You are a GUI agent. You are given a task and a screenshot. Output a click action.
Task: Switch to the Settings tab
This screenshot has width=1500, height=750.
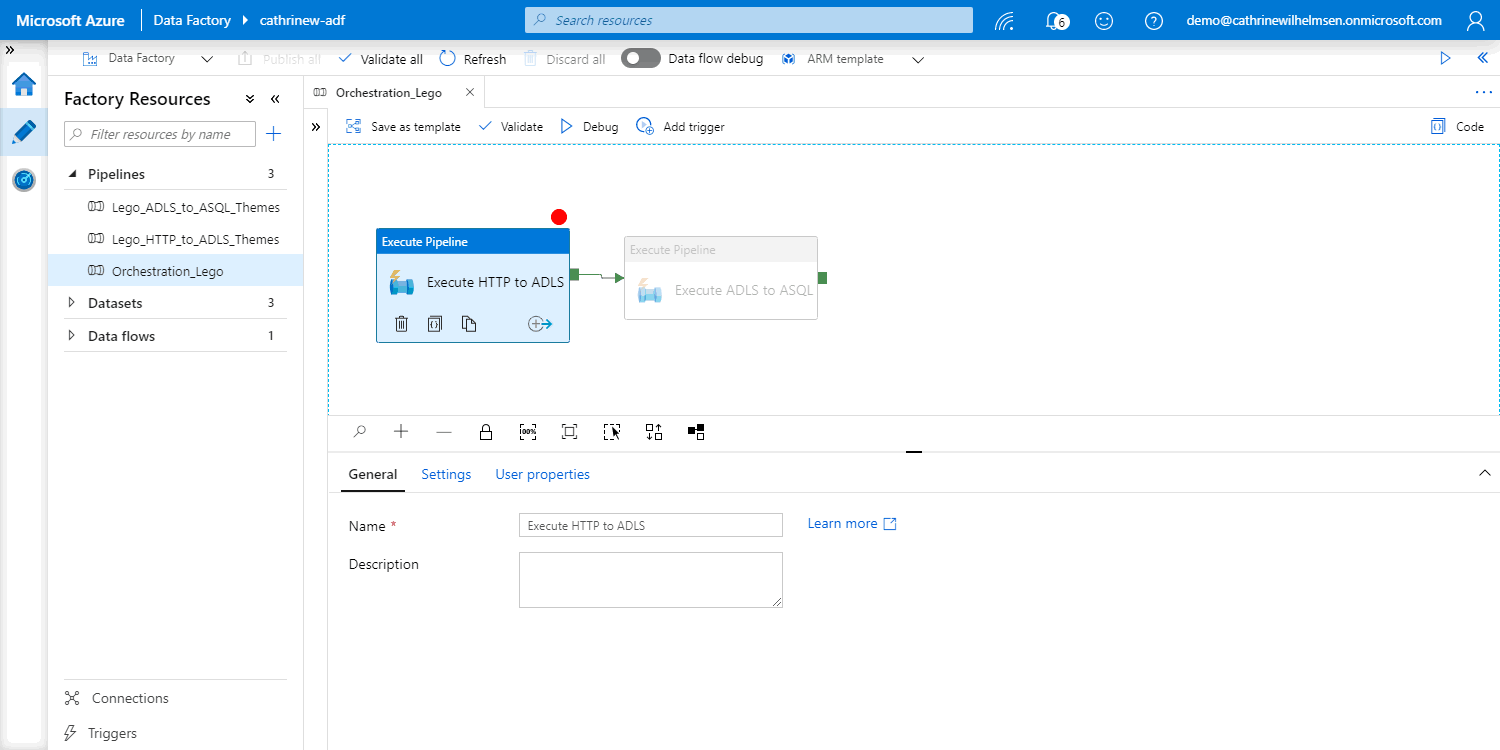(446, 474)
